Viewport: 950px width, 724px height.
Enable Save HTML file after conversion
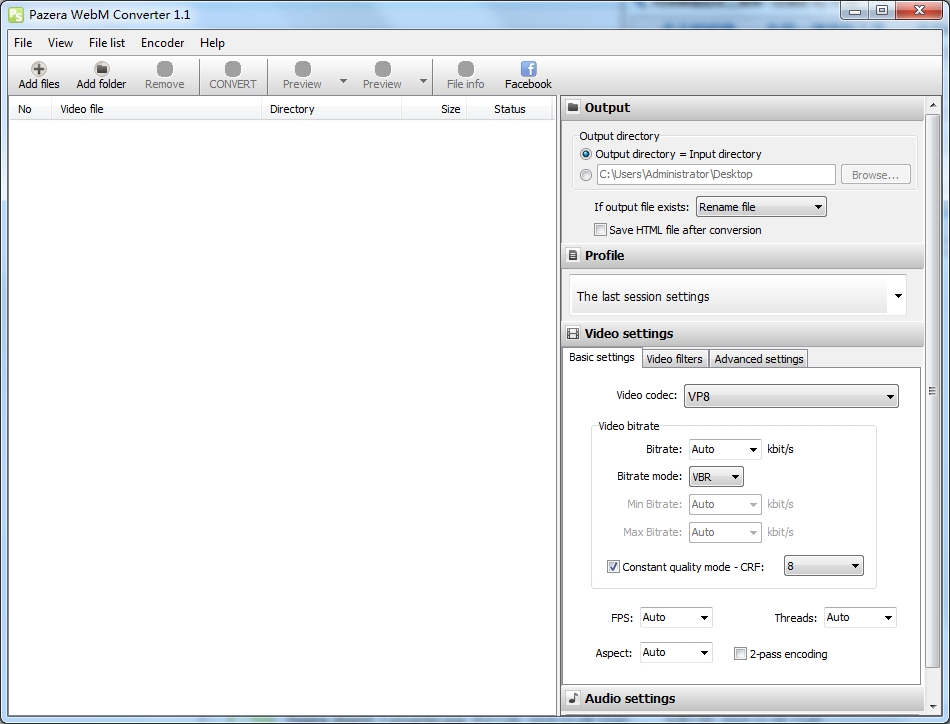[x=600, y=230]
